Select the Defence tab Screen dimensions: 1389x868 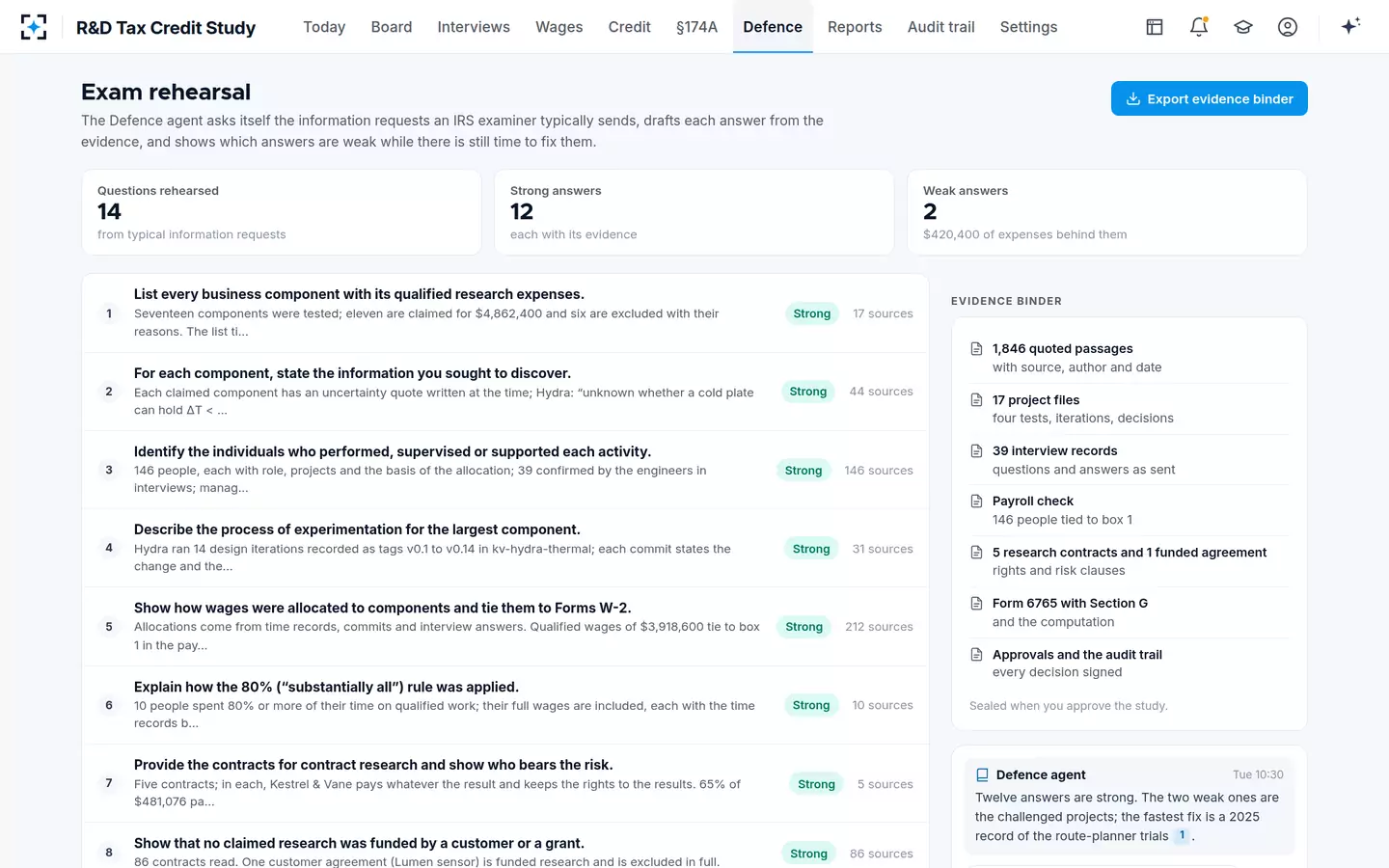click(773, 27)
